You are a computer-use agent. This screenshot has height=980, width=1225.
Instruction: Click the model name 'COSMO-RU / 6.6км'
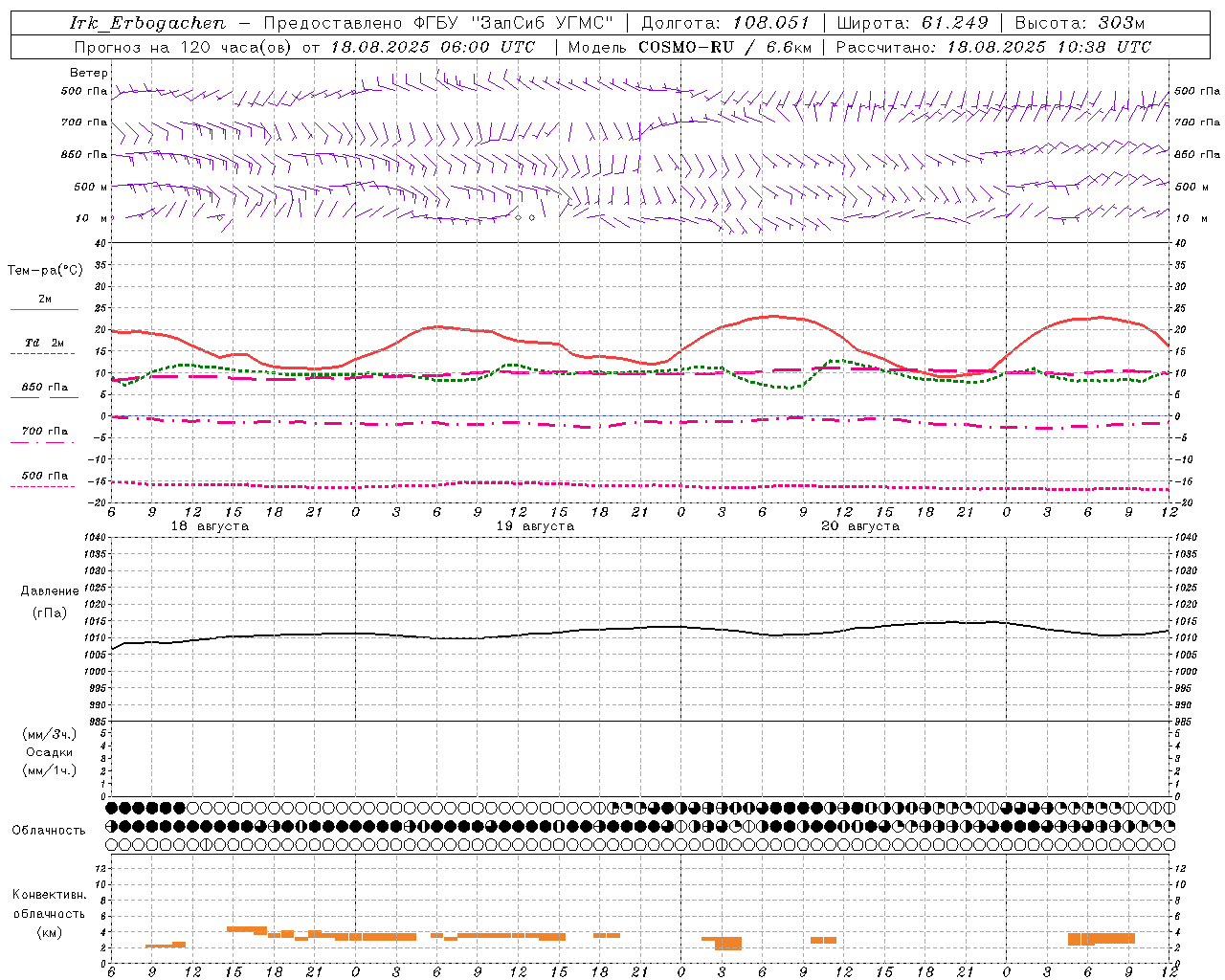(x=724, y=47)
